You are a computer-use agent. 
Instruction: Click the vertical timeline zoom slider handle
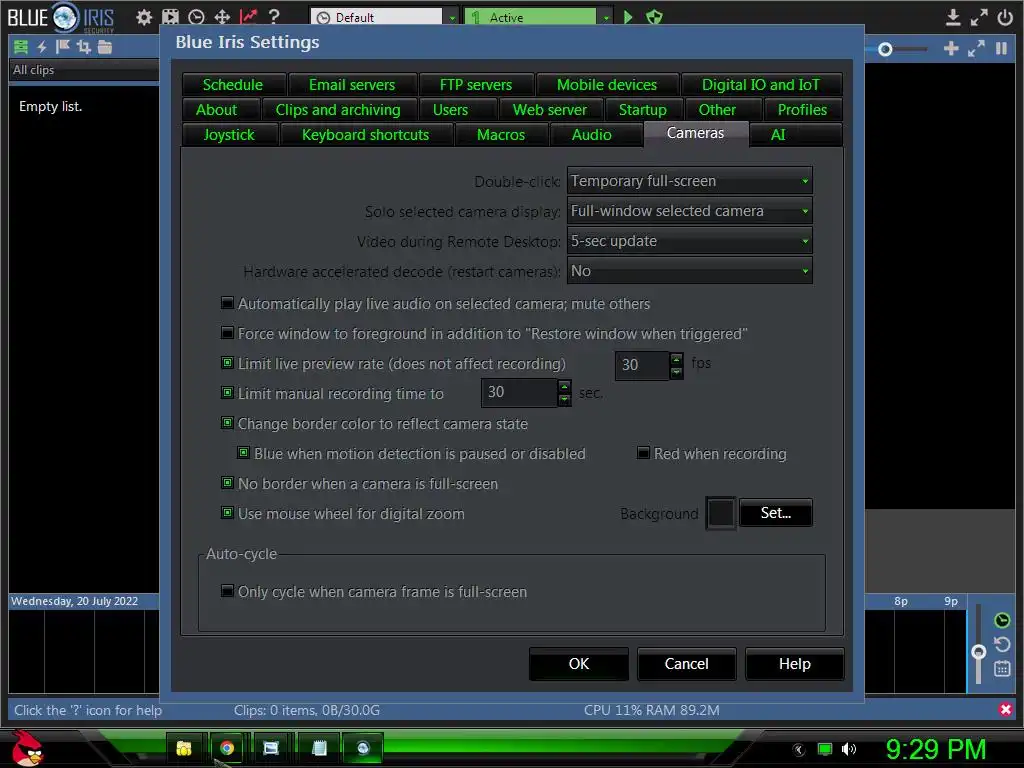click(978, 652)
